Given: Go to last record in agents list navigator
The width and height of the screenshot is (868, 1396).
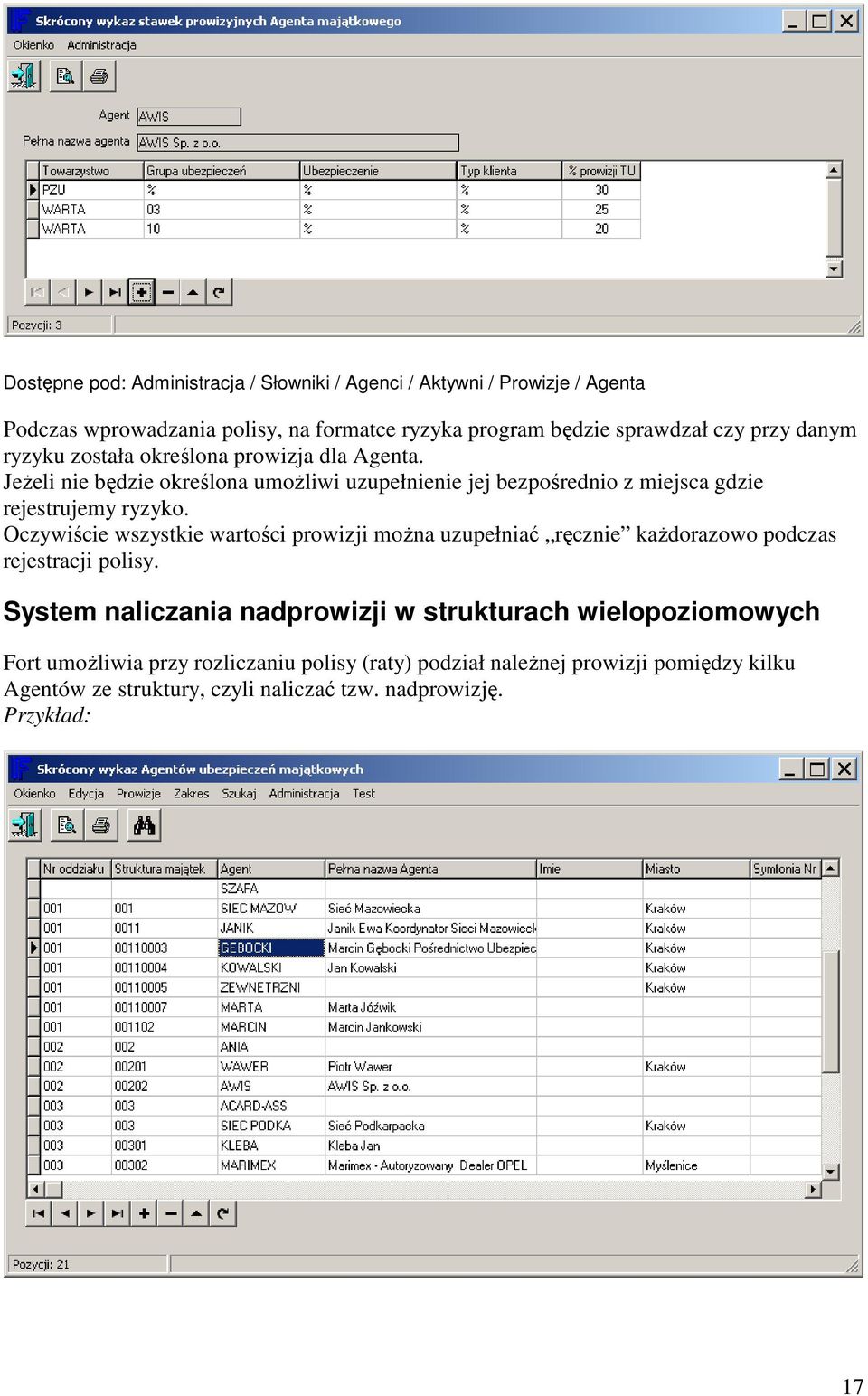Looking at the screenshot, I should click(x=118, y=1213).
